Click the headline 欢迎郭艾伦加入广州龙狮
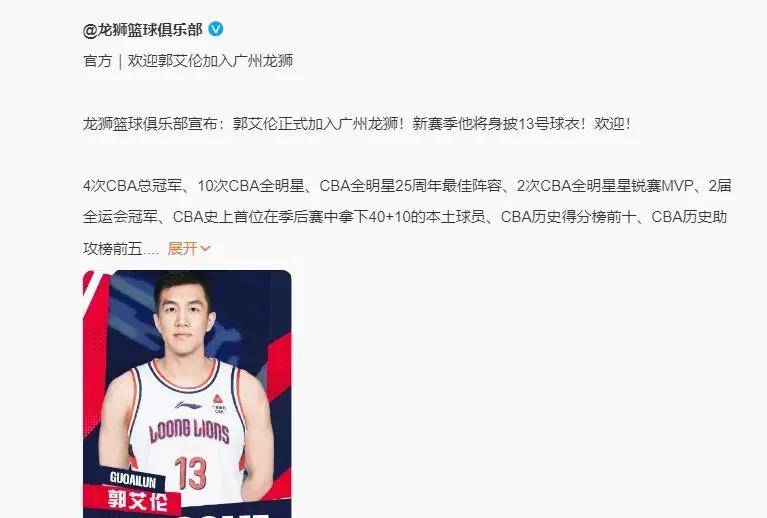This screenshot has height=518, width=767. (210, 61)
